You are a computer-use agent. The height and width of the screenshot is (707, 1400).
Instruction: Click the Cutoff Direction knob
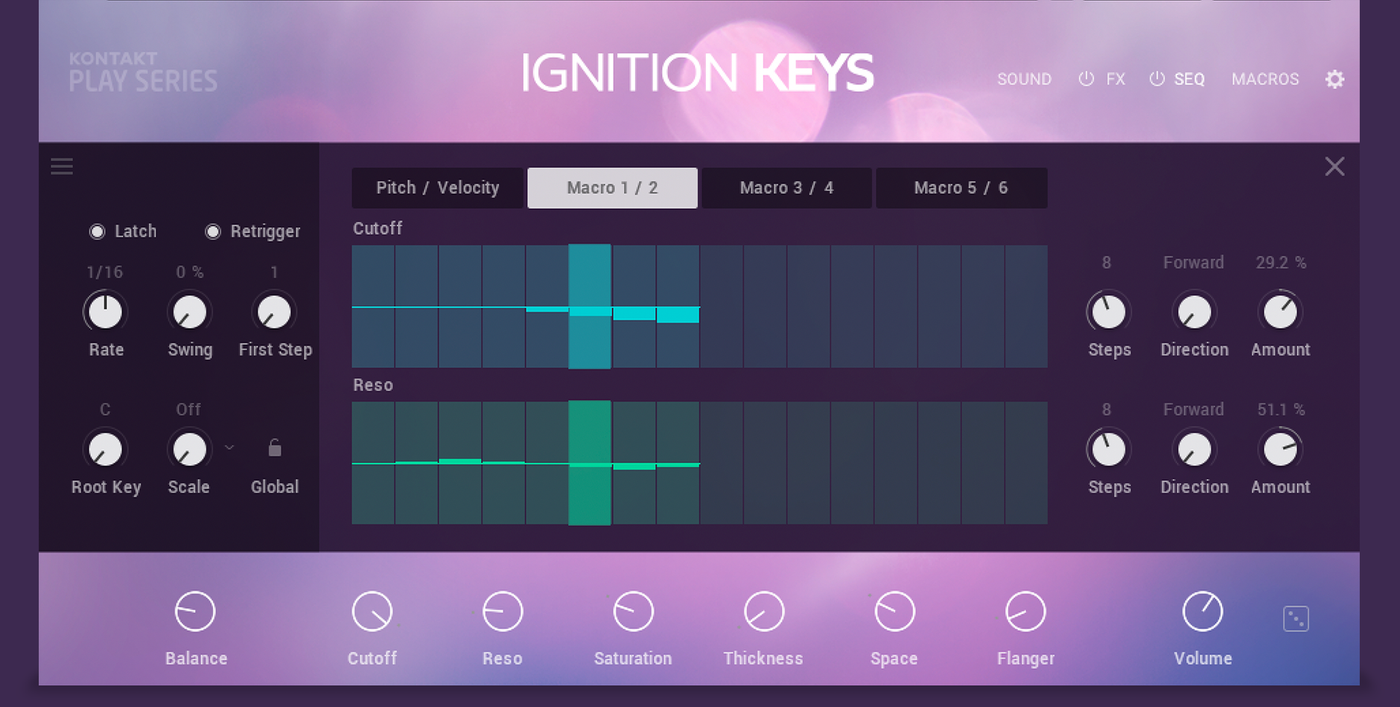1194,312
